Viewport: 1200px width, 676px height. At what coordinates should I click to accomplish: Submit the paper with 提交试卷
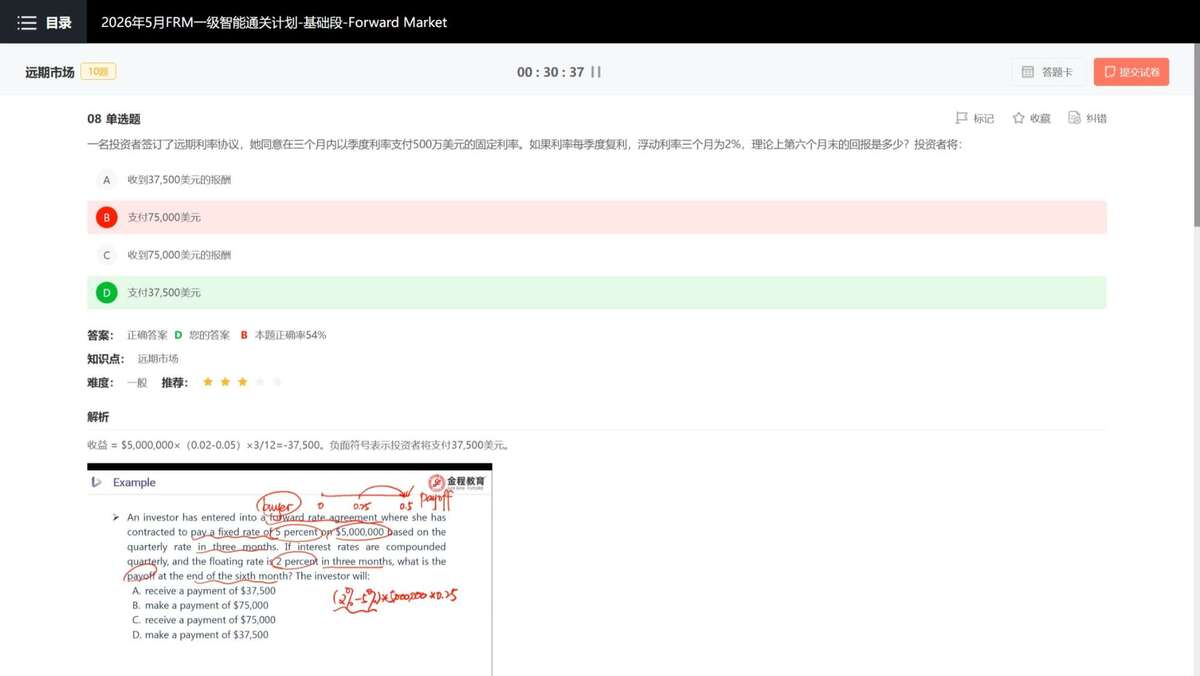(x=1131, y=72)
